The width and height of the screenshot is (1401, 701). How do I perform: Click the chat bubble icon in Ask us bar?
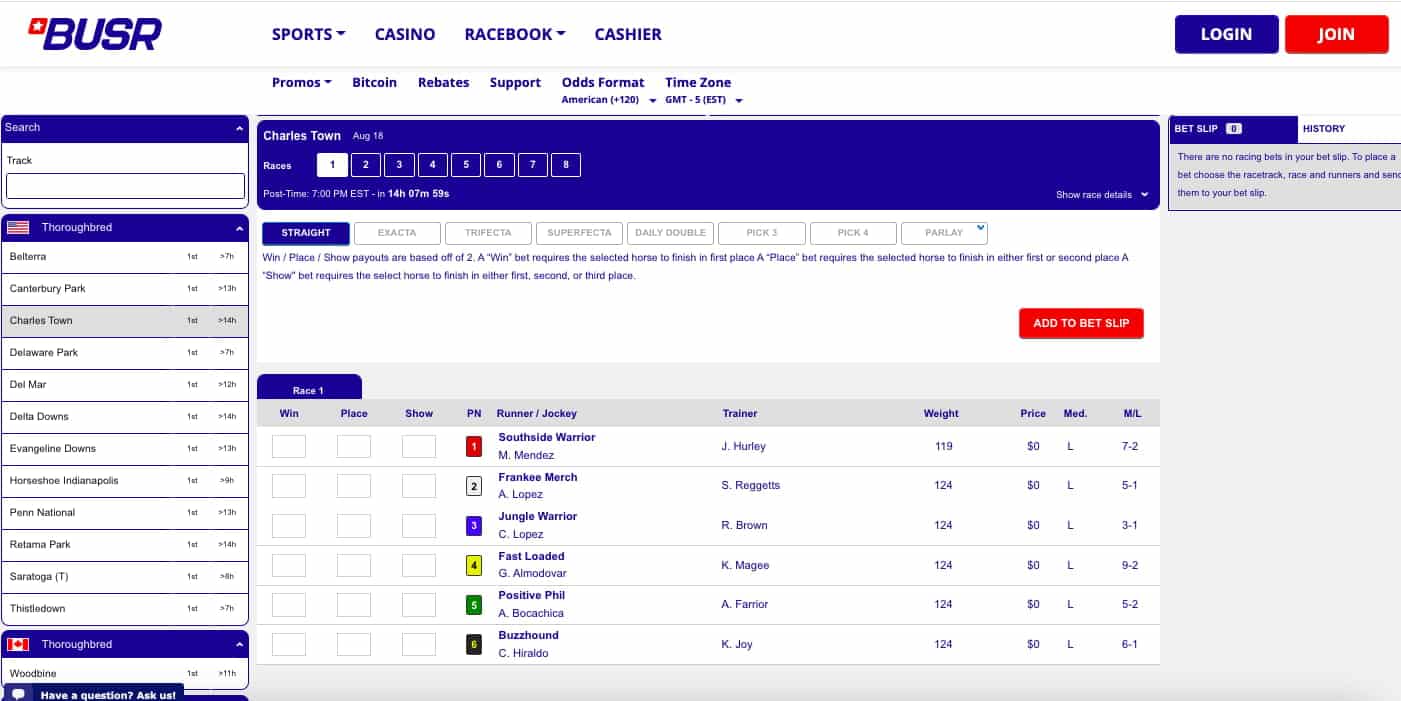pos(18,694)
